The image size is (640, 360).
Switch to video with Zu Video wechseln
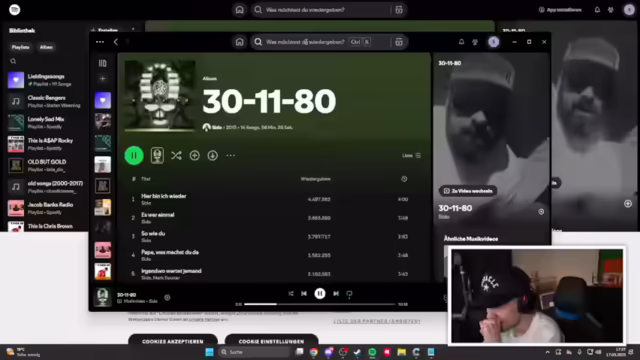click(468, 191)
